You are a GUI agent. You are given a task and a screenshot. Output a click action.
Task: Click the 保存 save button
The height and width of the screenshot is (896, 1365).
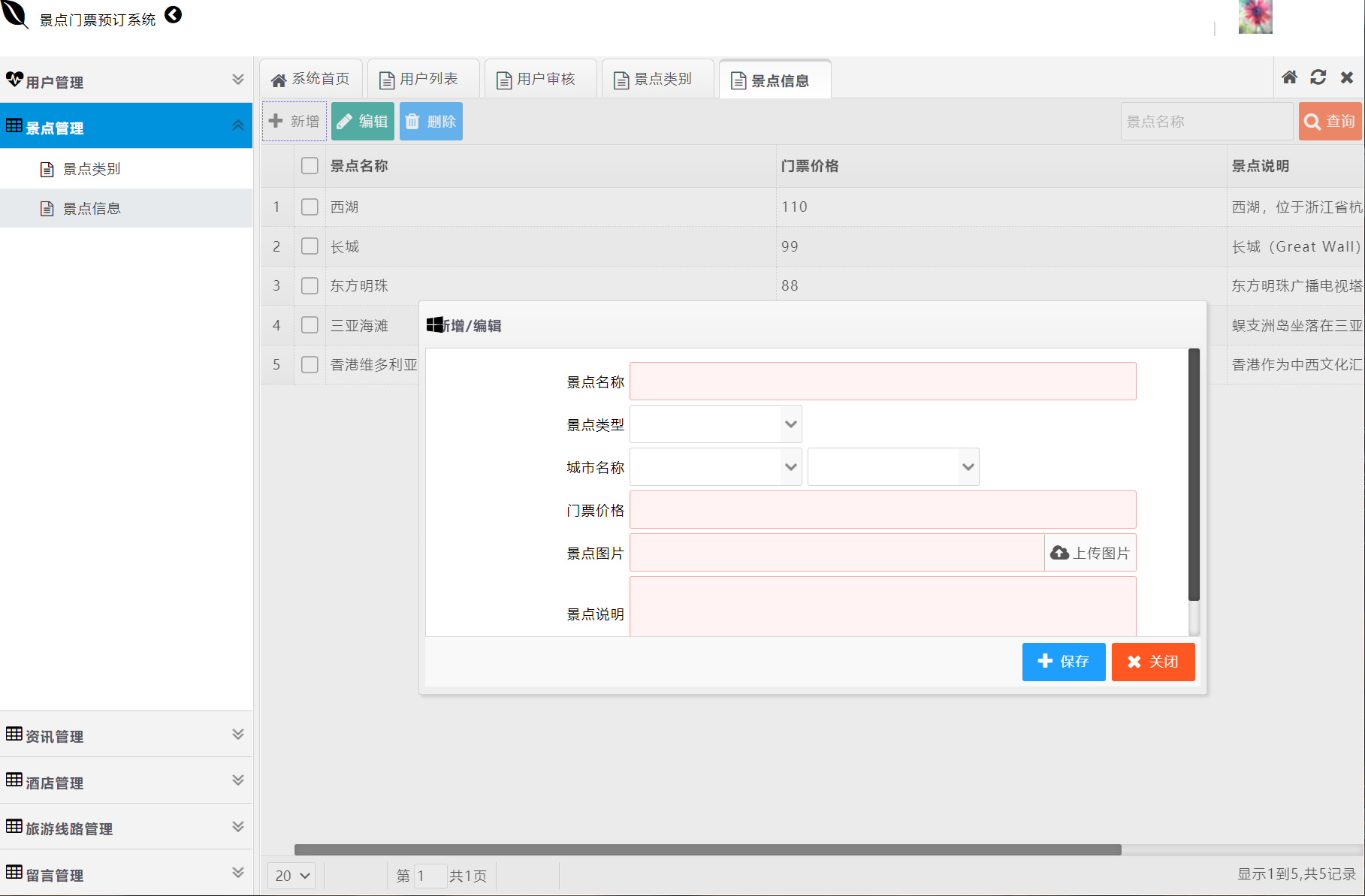point(1063,662)
